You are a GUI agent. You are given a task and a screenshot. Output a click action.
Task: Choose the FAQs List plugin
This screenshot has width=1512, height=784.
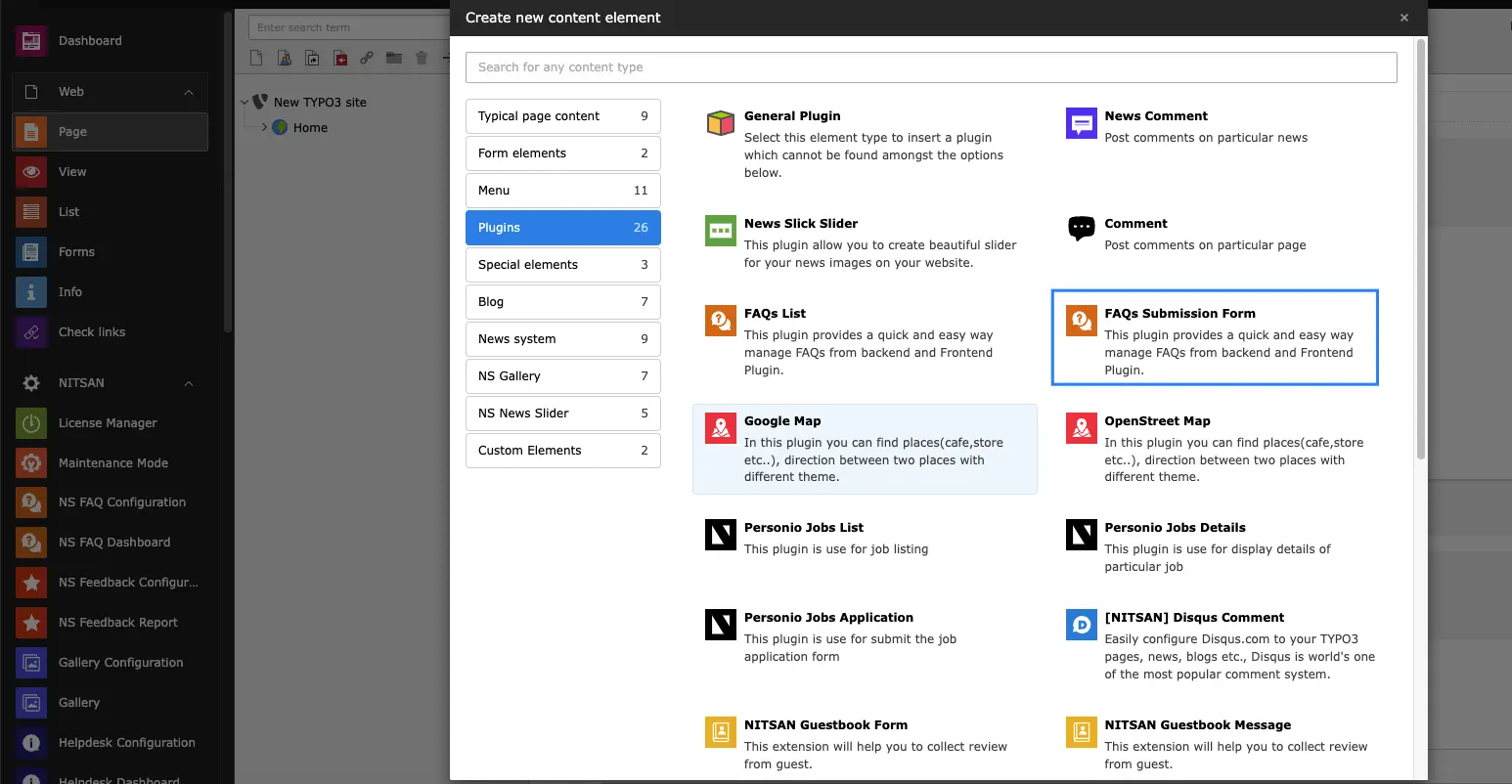865,341
